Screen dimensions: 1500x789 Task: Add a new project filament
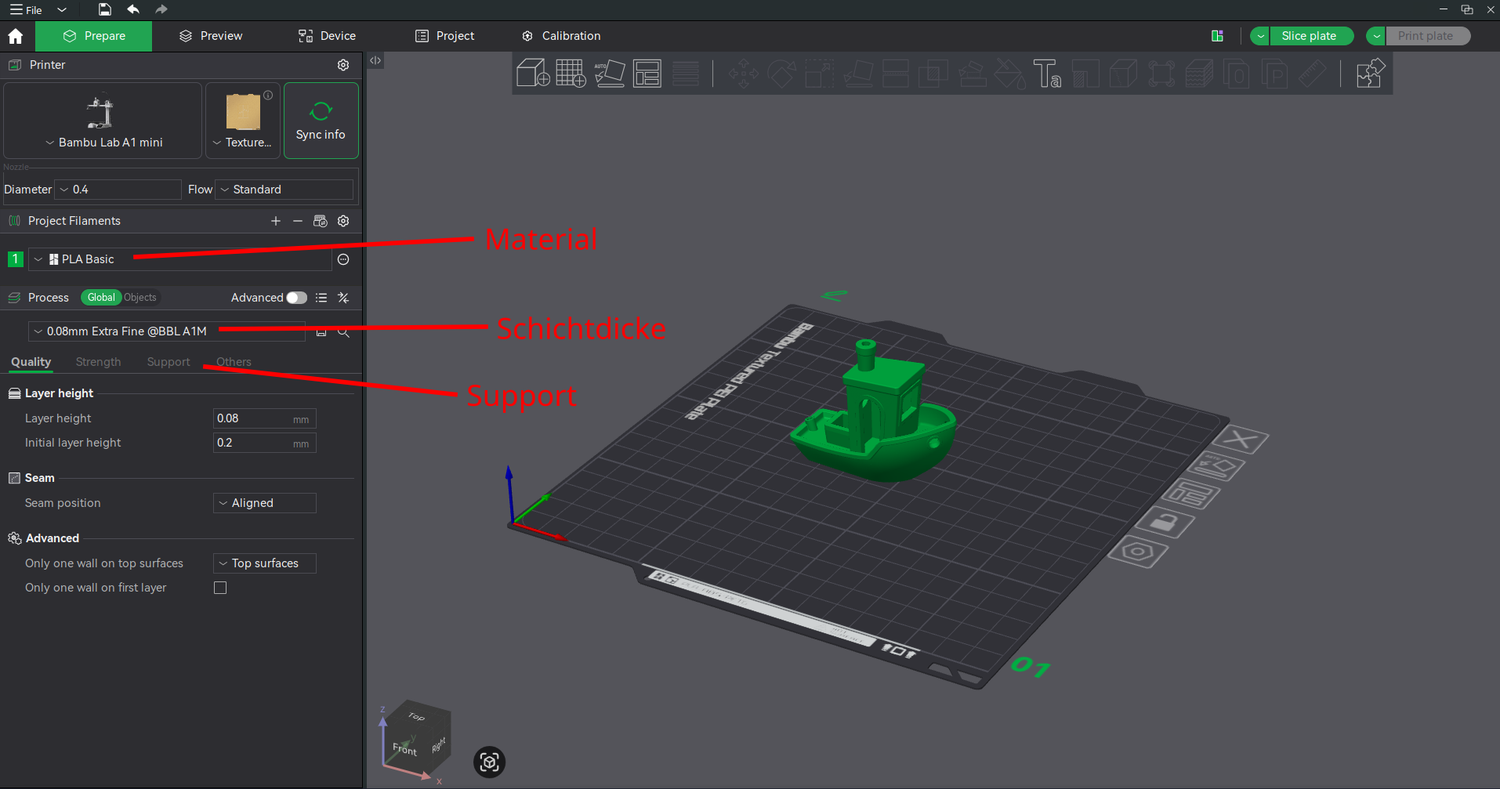pos(276,221)
